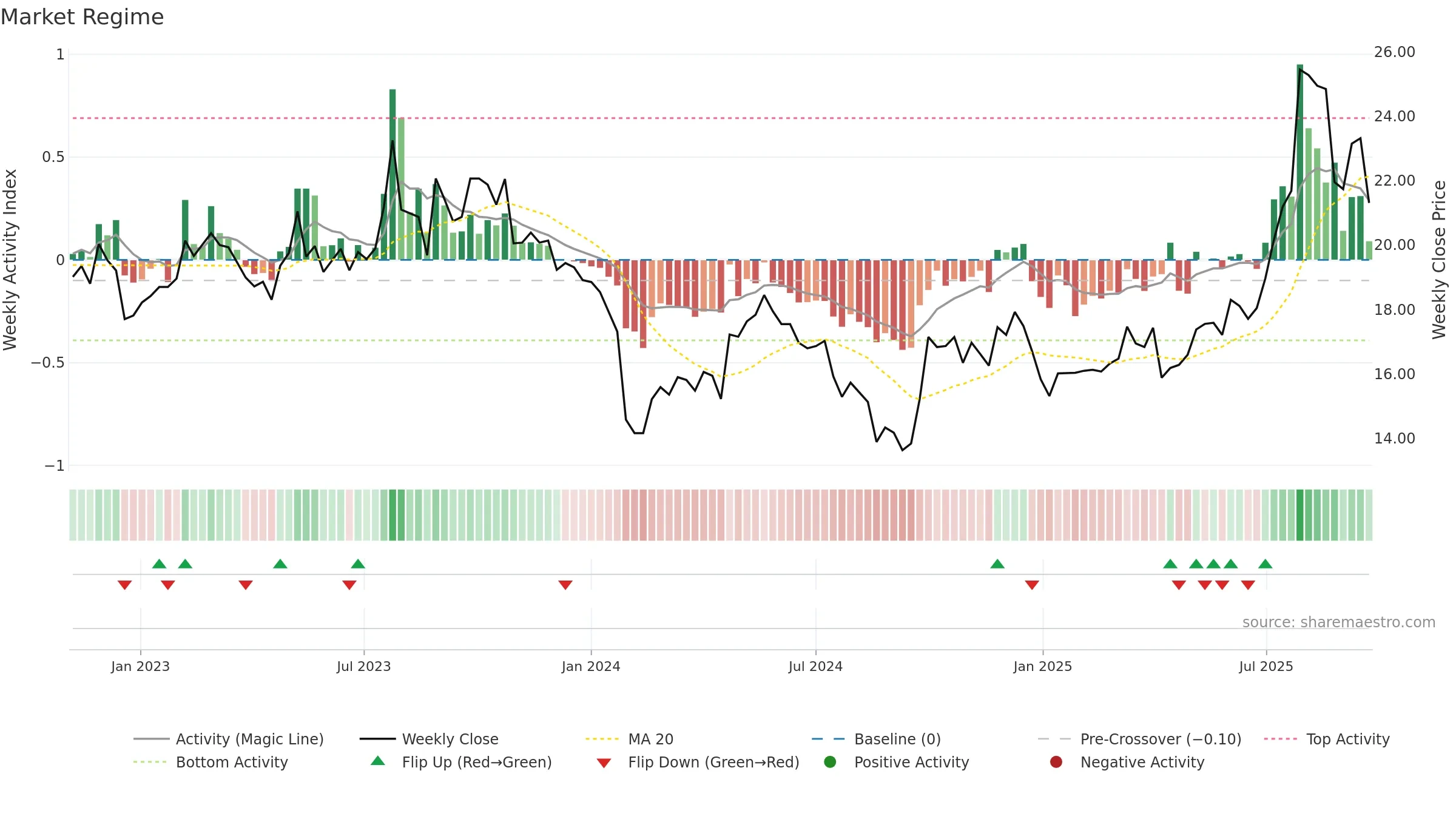Click the red Flip Down triangle in legend
Image resolution: width=1456 pixels, height=819 pixels.
604,763
